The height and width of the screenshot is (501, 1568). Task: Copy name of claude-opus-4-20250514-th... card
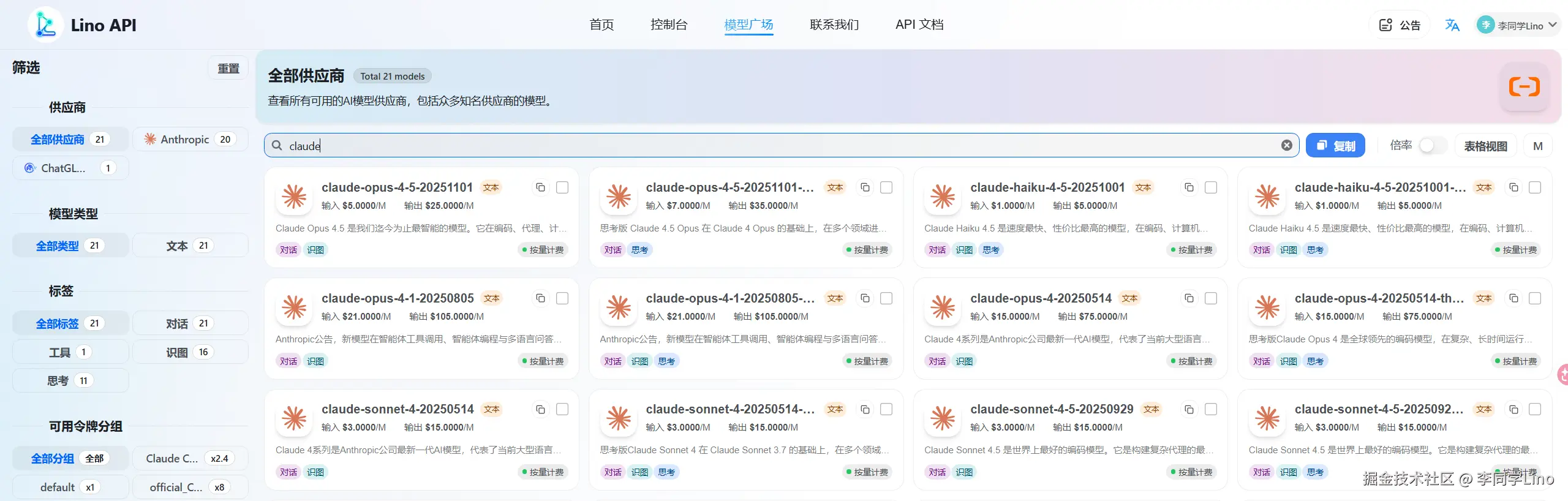[x=1513, y=298]
